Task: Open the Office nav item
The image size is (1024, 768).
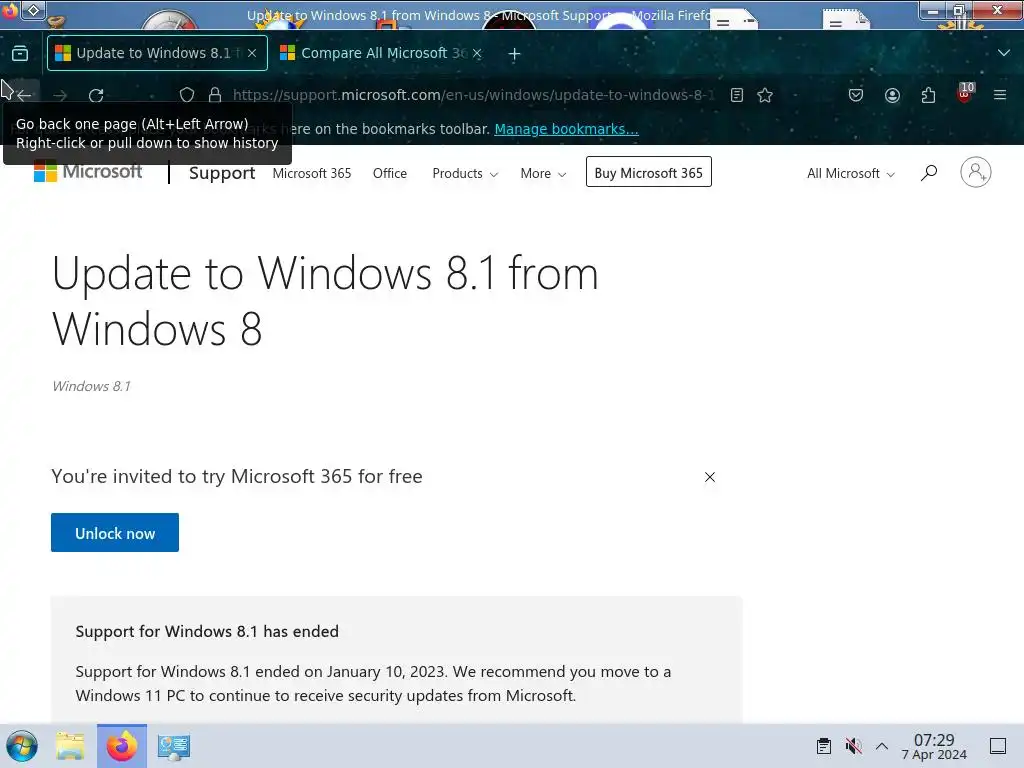Action: tap(390, 174)
